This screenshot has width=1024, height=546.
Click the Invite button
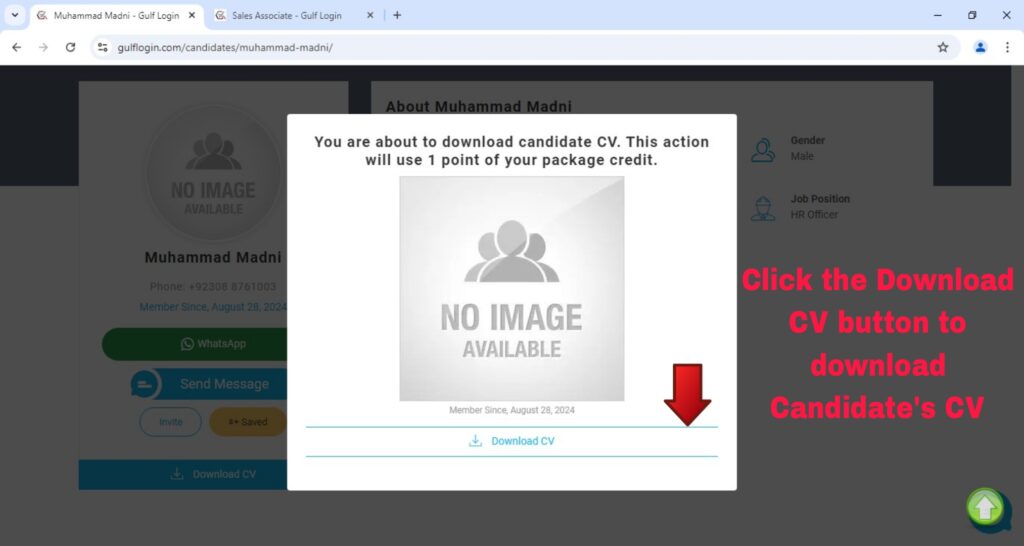tap(170, 422)
